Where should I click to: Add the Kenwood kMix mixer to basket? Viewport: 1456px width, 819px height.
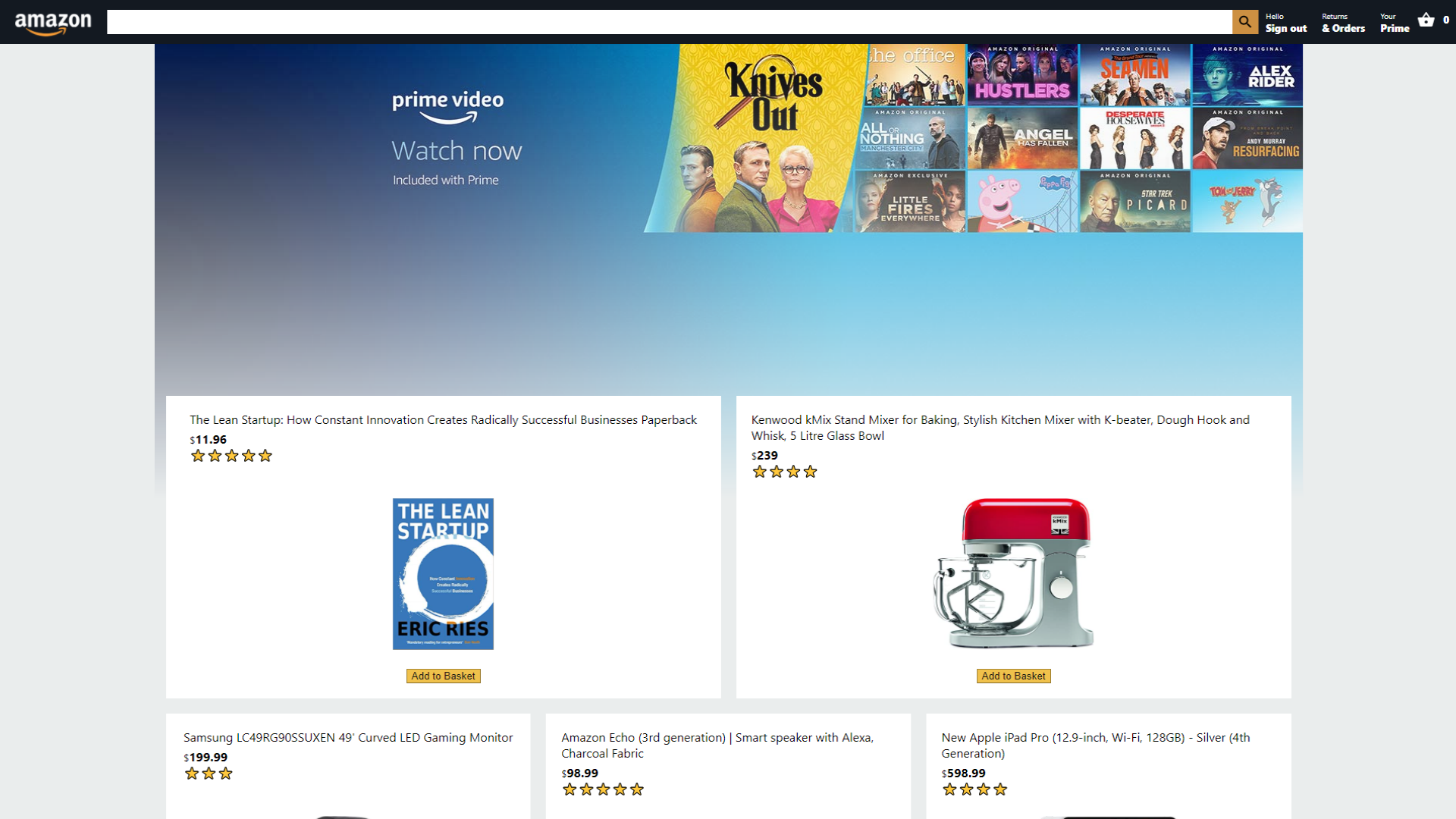click(1013, 676)
